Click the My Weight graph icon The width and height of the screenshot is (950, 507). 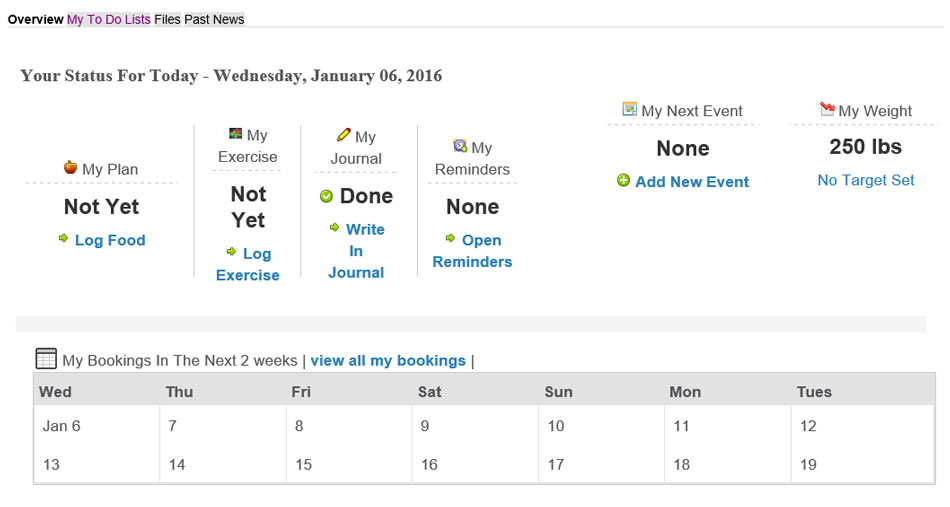(x=827, y=108)
